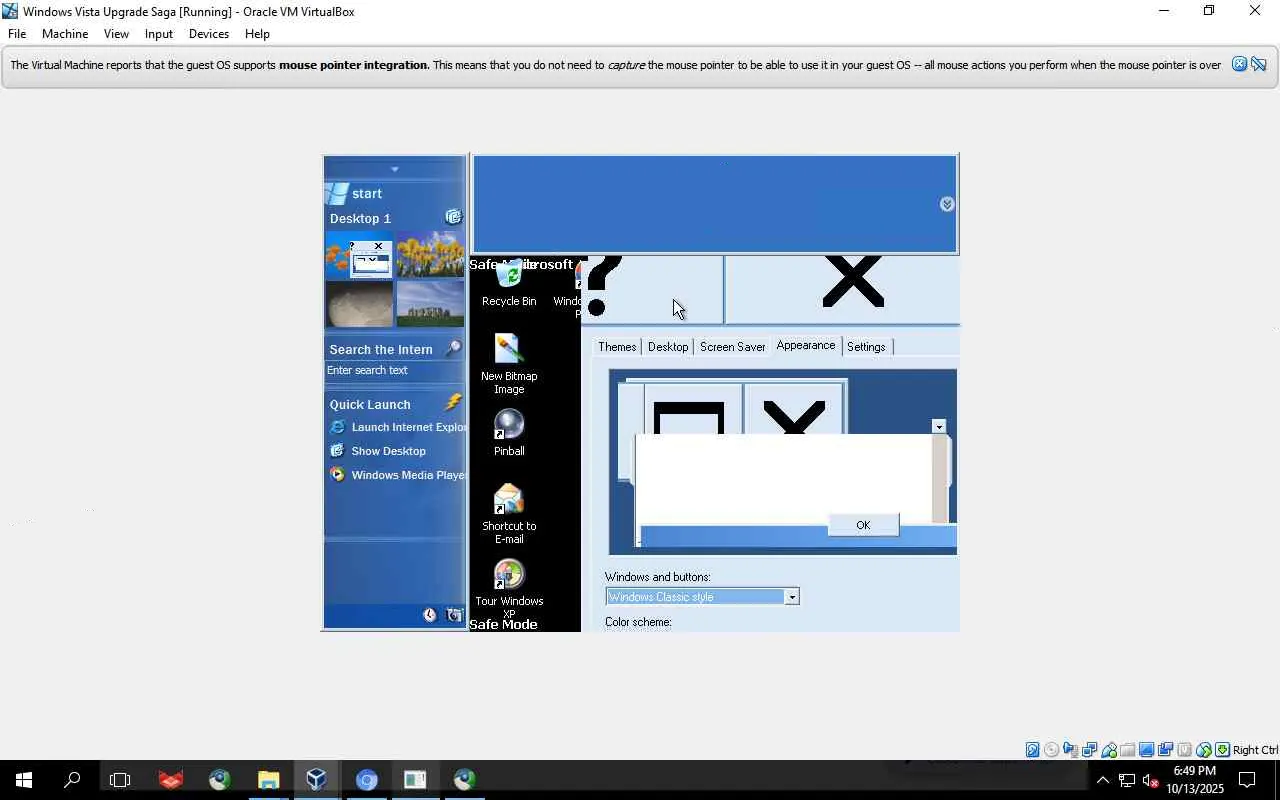Select the Stonehenge desktop thumbnail
Viewport: 1280px width, 800px height.
[430, 303]
